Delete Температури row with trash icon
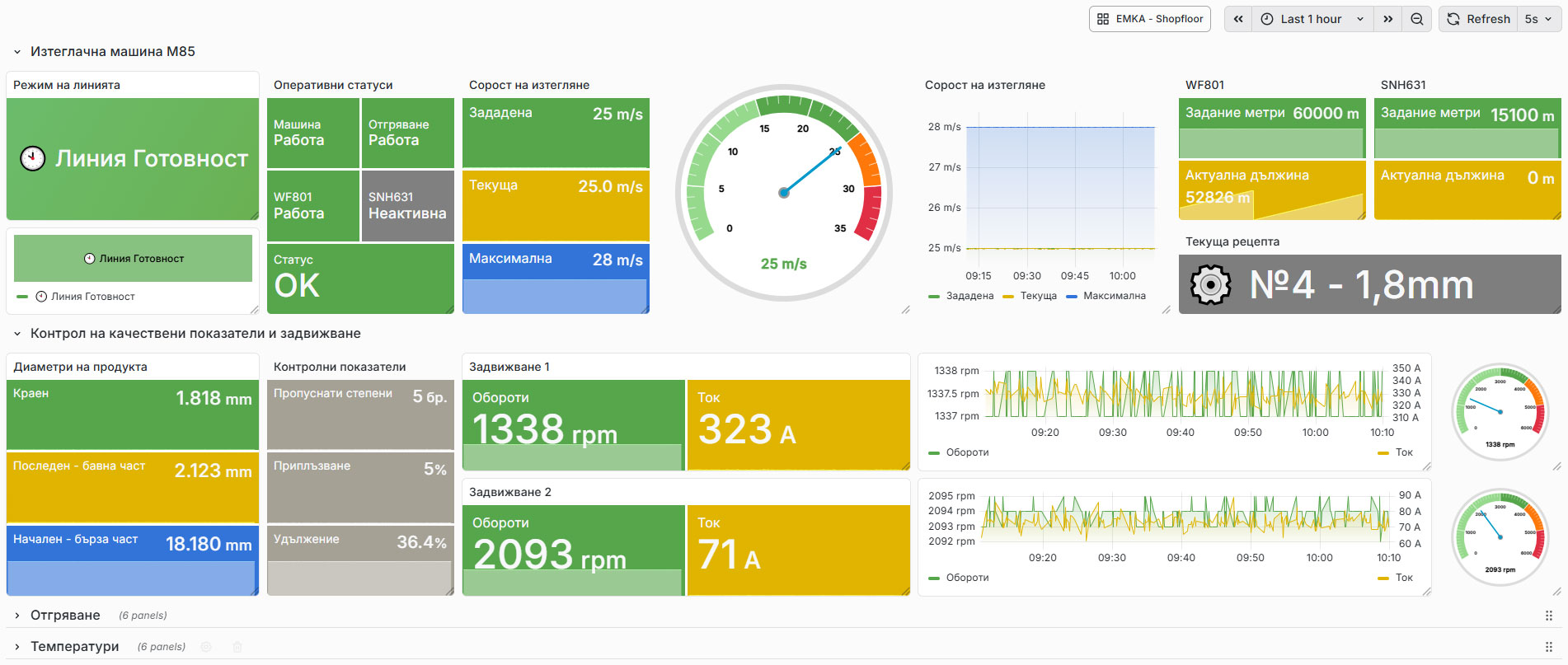Image resolution: width=1568 pixels, height=665 pixels. tap(237, 647)
